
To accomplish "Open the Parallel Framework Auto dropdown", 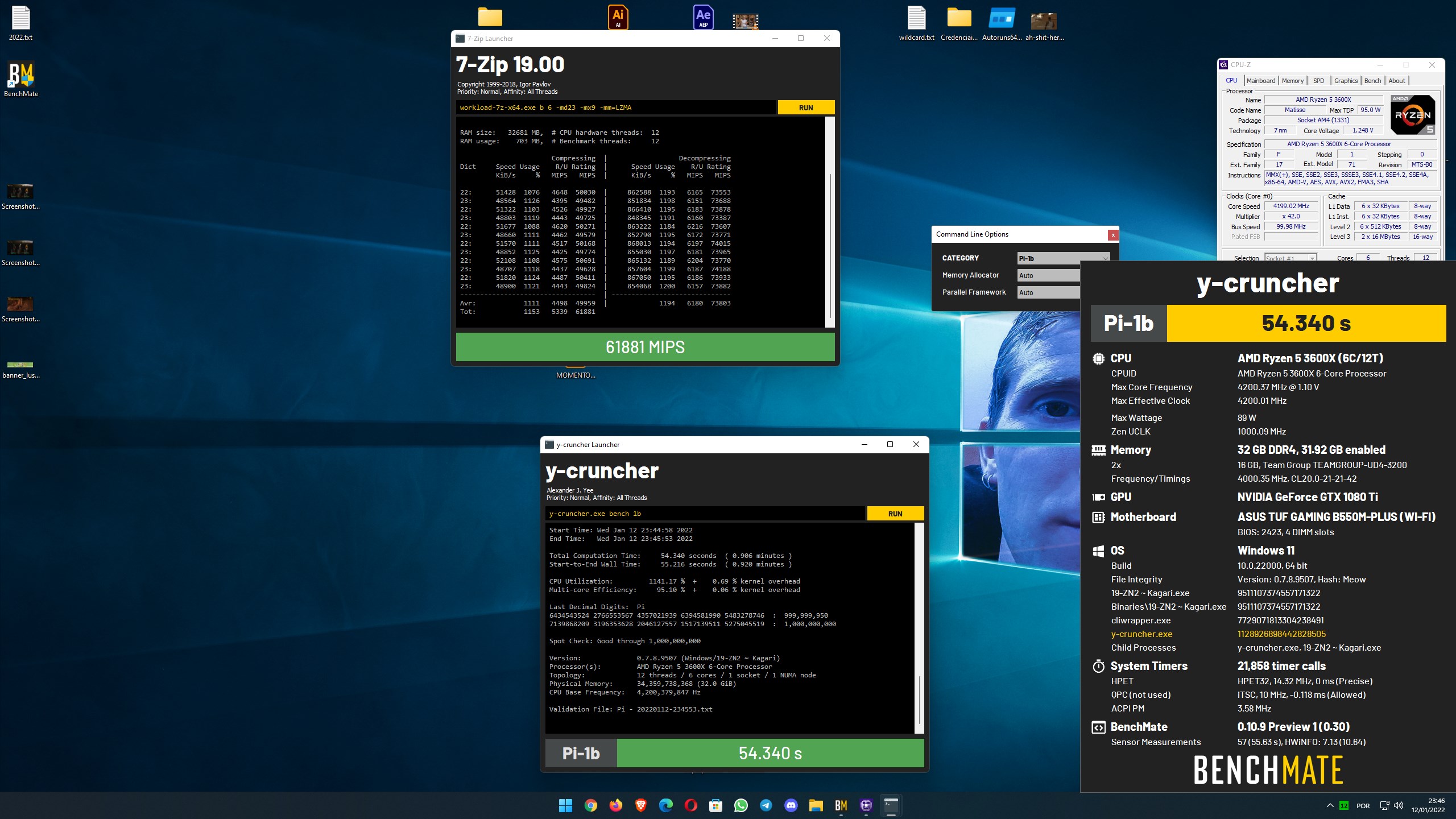I will pyautogui.click(x=1049, y=292).
